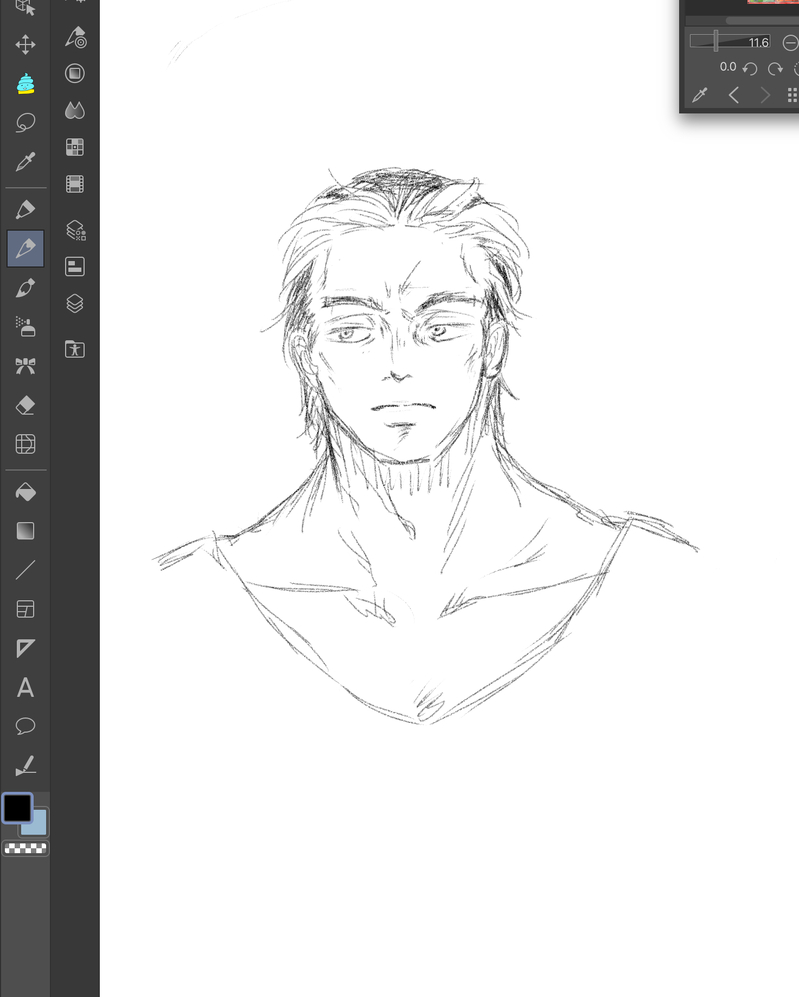
Task: Select the Text tool
Action: coord(25,687)
